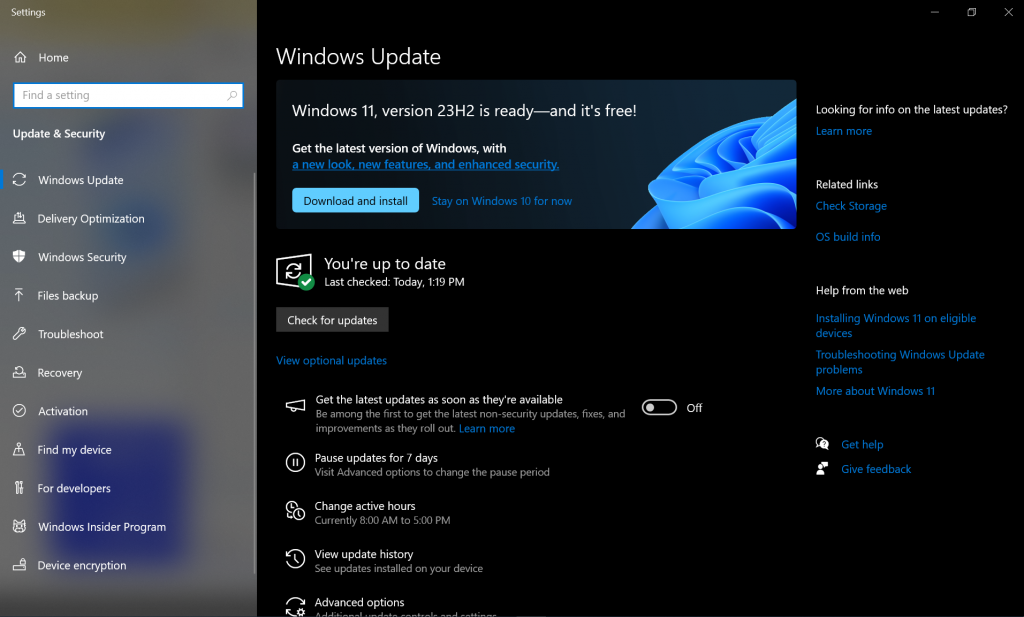
Task: Click the Device encryption lock icon
Action: click(x=20, y=565)
